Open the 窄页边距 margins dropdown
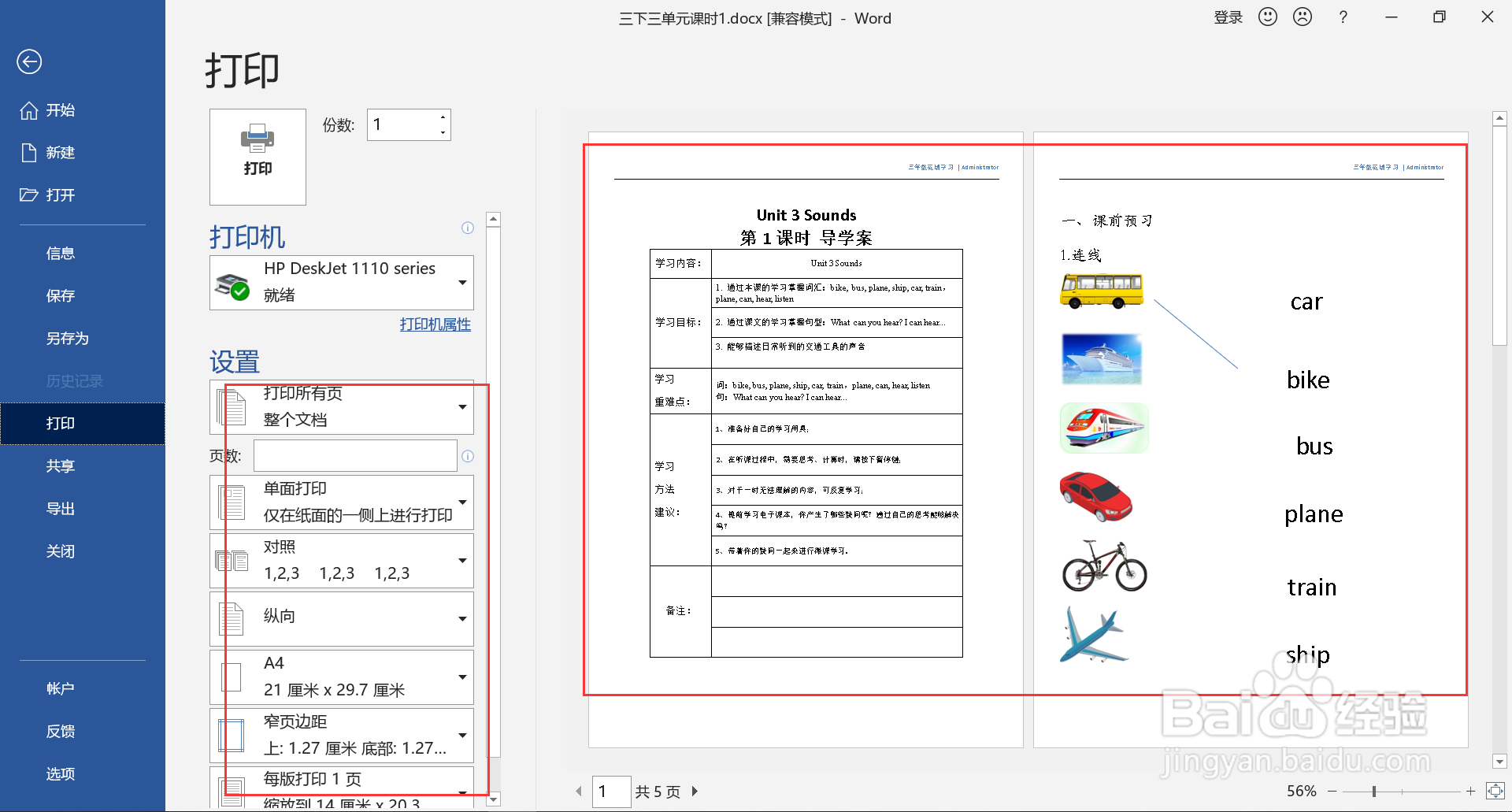Screen dimensions: 1512x812 coord(342,736)
